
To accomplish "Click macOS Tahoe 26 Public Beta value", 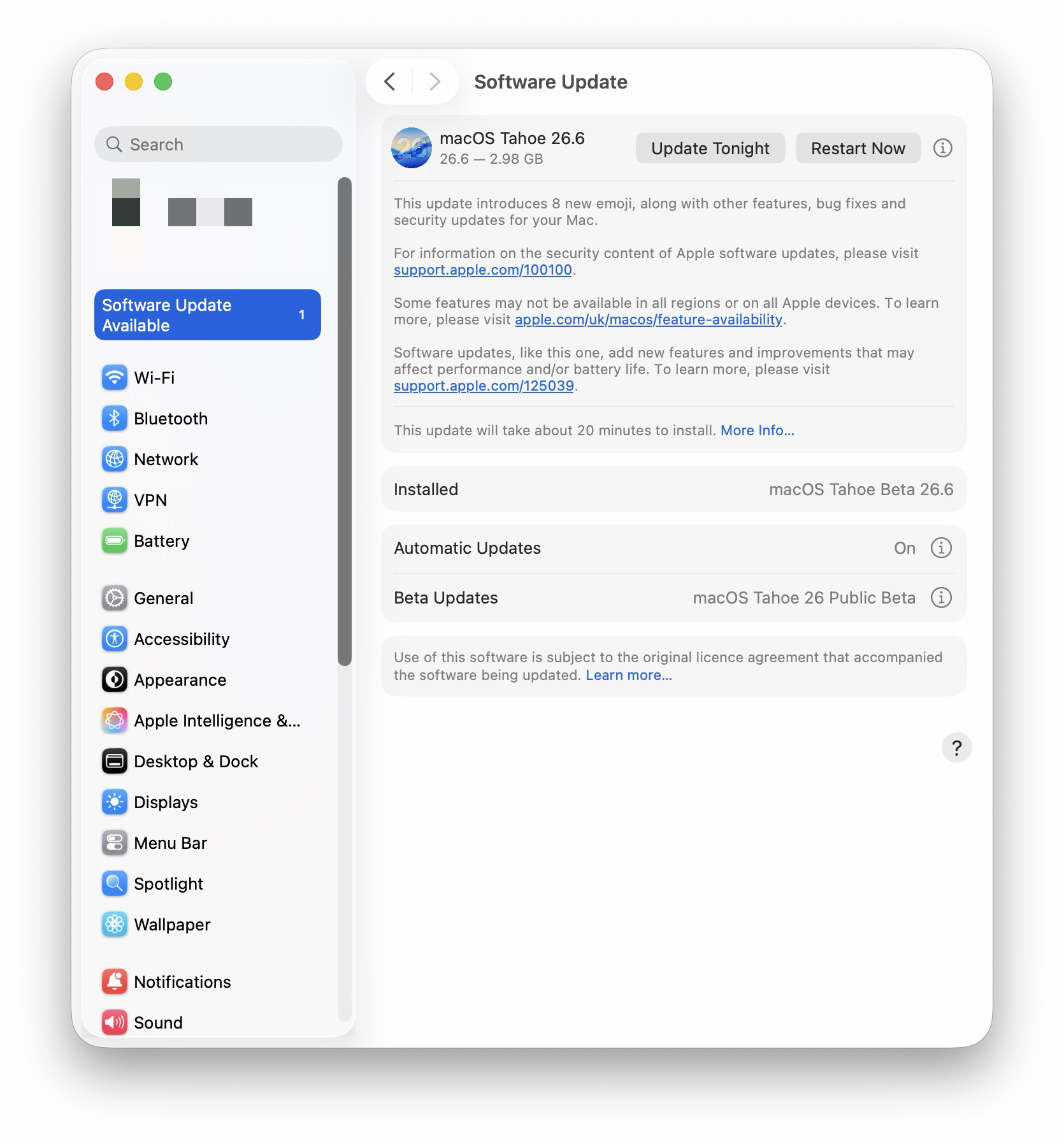I will coord(804,597).
